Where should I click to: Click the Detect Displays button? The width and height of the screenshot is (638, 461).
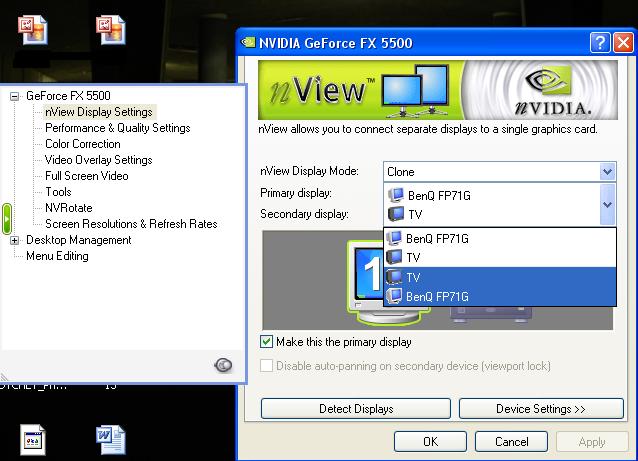click(356, 409)
